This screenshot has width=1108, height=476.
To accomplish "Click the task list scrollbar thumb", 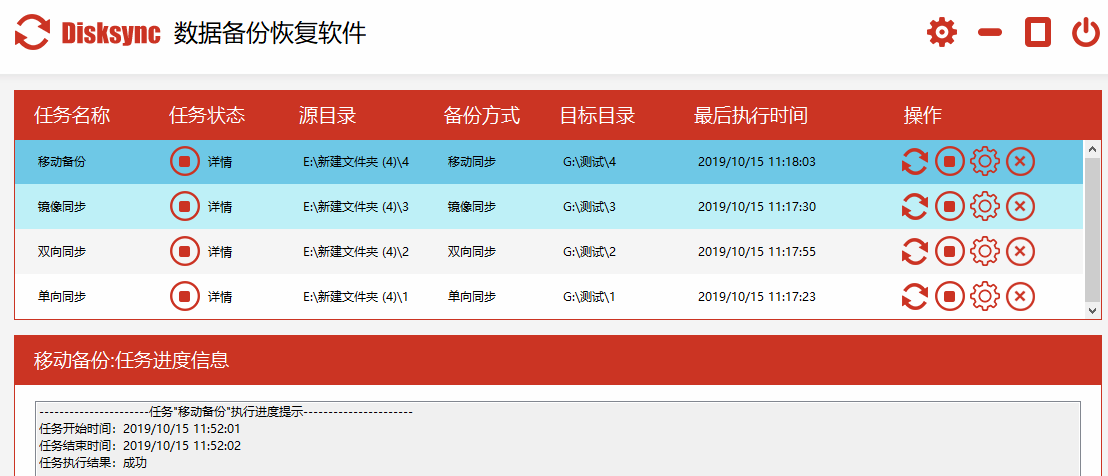I will [x=1092, y=229].
